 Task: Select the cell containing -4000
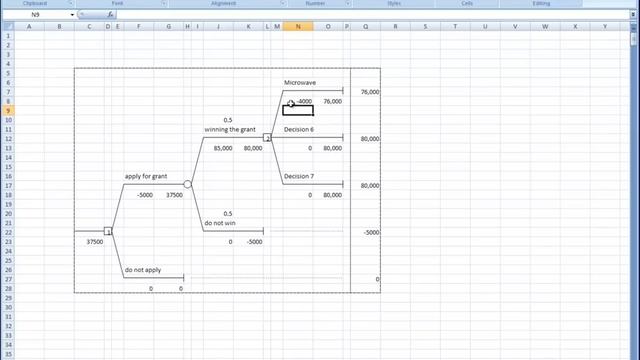tap(304, 101)
